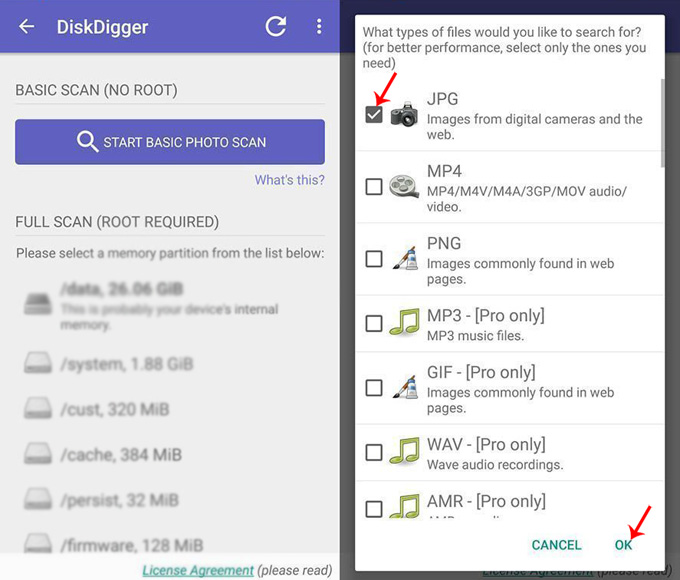The width and height of the screenshot is (680, 580).
Task: Click the music note icon for WAV
Action: (x=405, y=451)
